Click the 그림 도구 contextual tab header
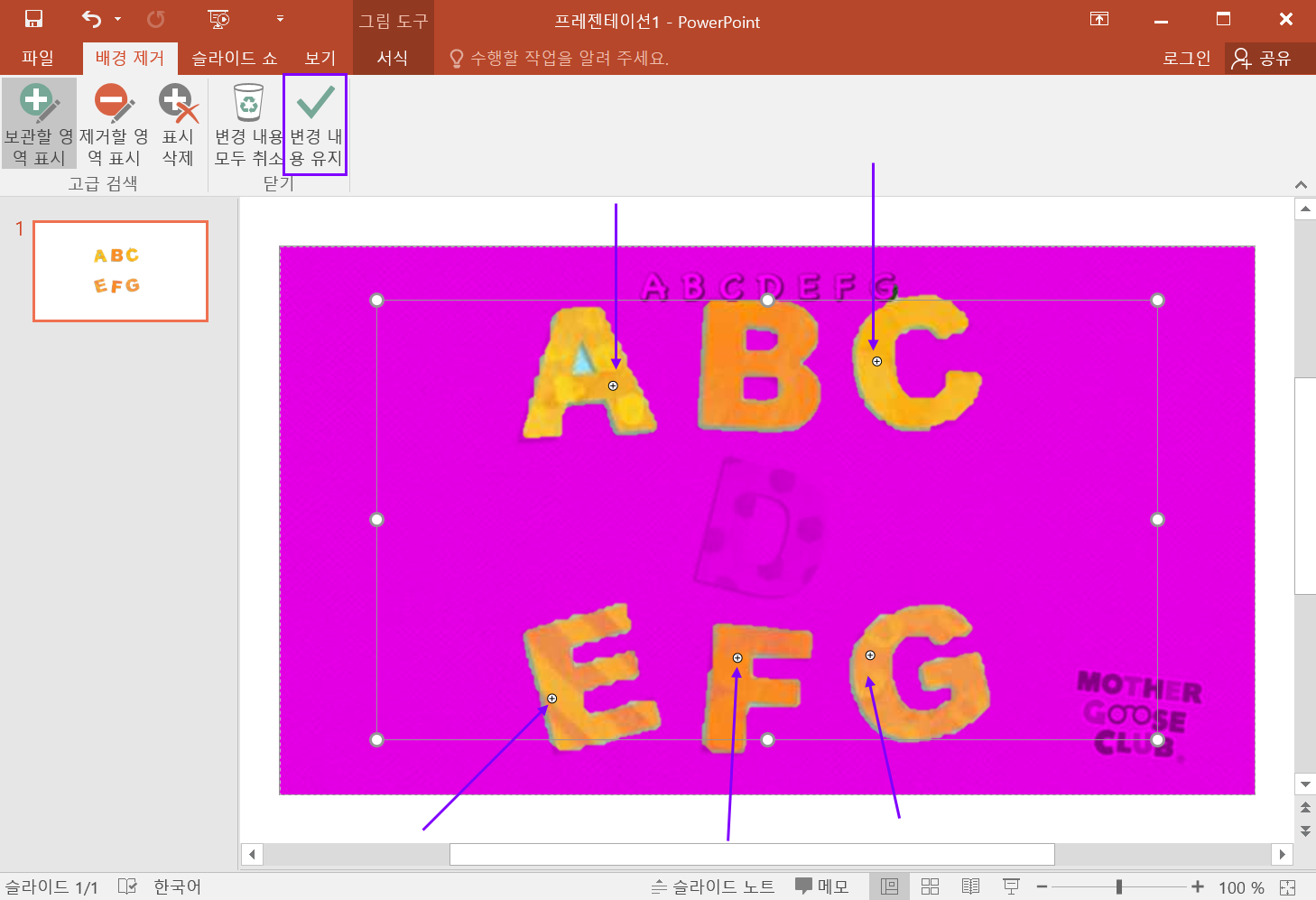Image resolution: width=1316 pixels, height=900 pixels. click(393, 21)
